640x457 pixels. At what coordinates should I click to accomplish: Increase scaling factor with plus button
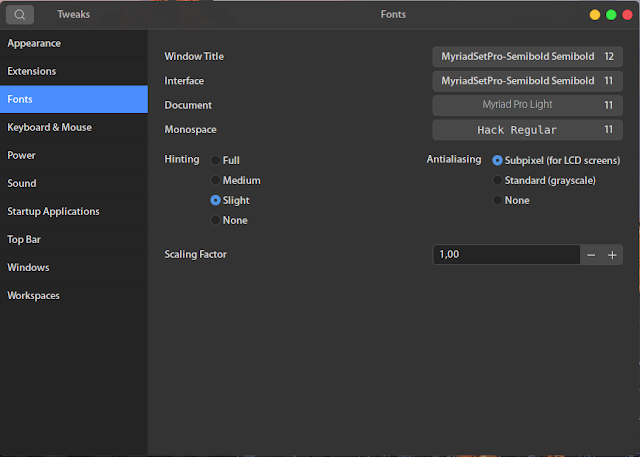pos(612,255)
